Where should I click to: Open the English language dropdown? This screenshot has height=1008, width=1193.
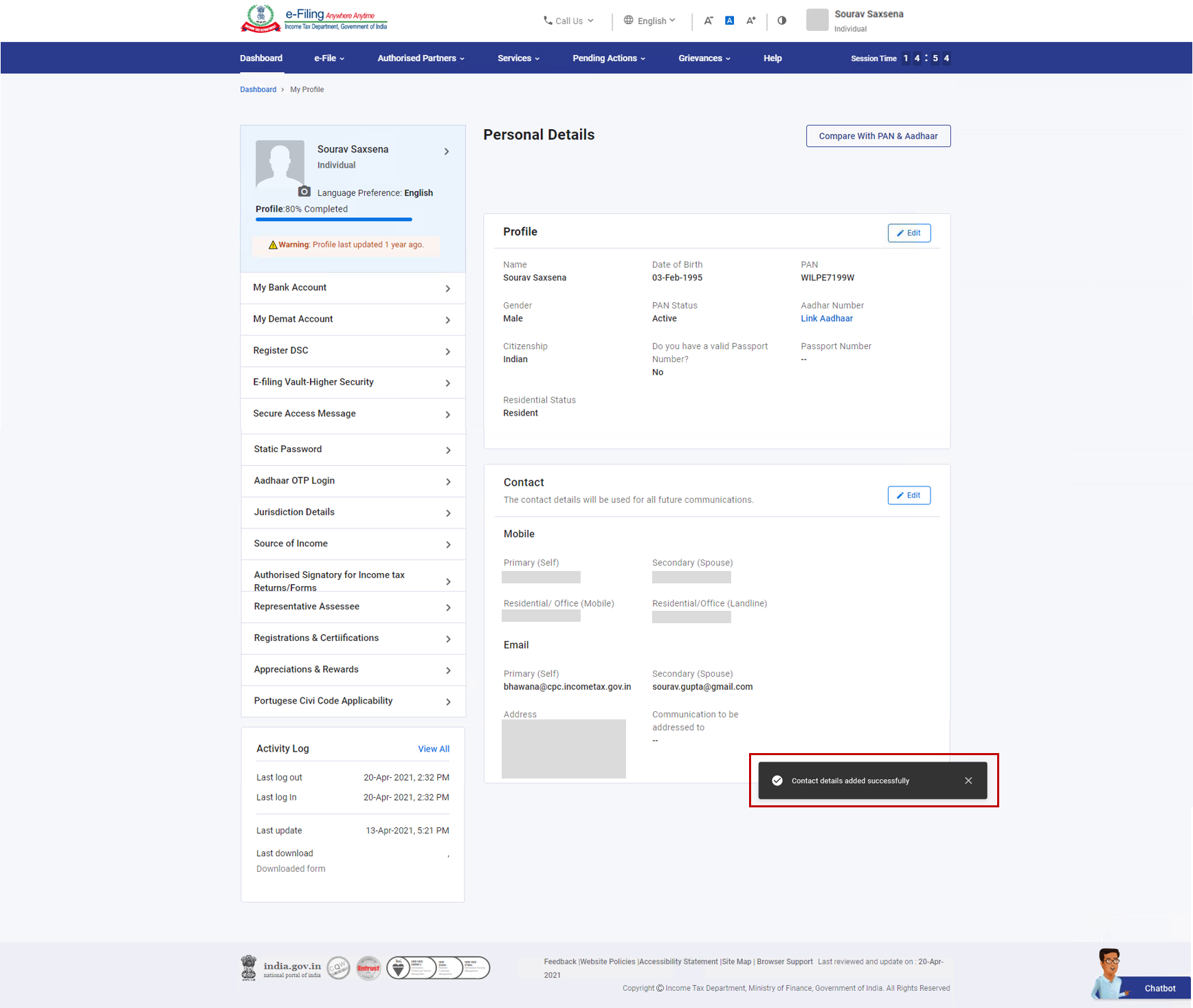click(650, 21)
